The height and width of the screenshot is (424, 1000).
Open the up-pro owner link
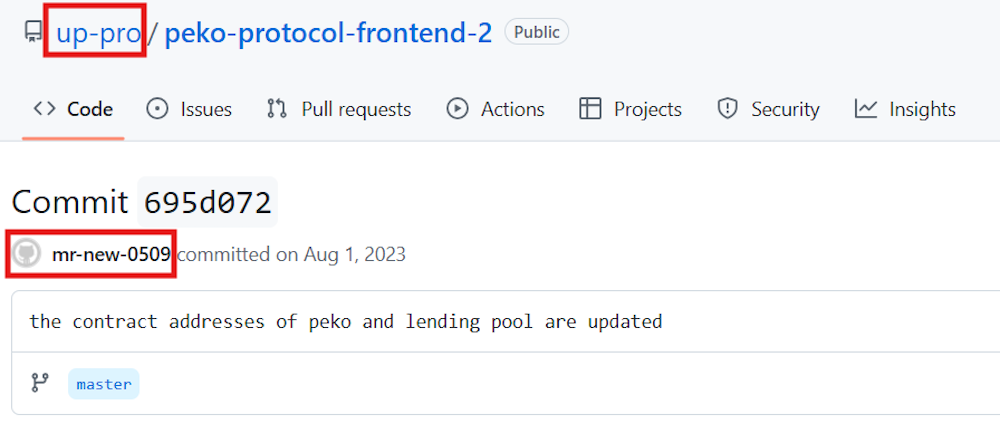(98, 33)
